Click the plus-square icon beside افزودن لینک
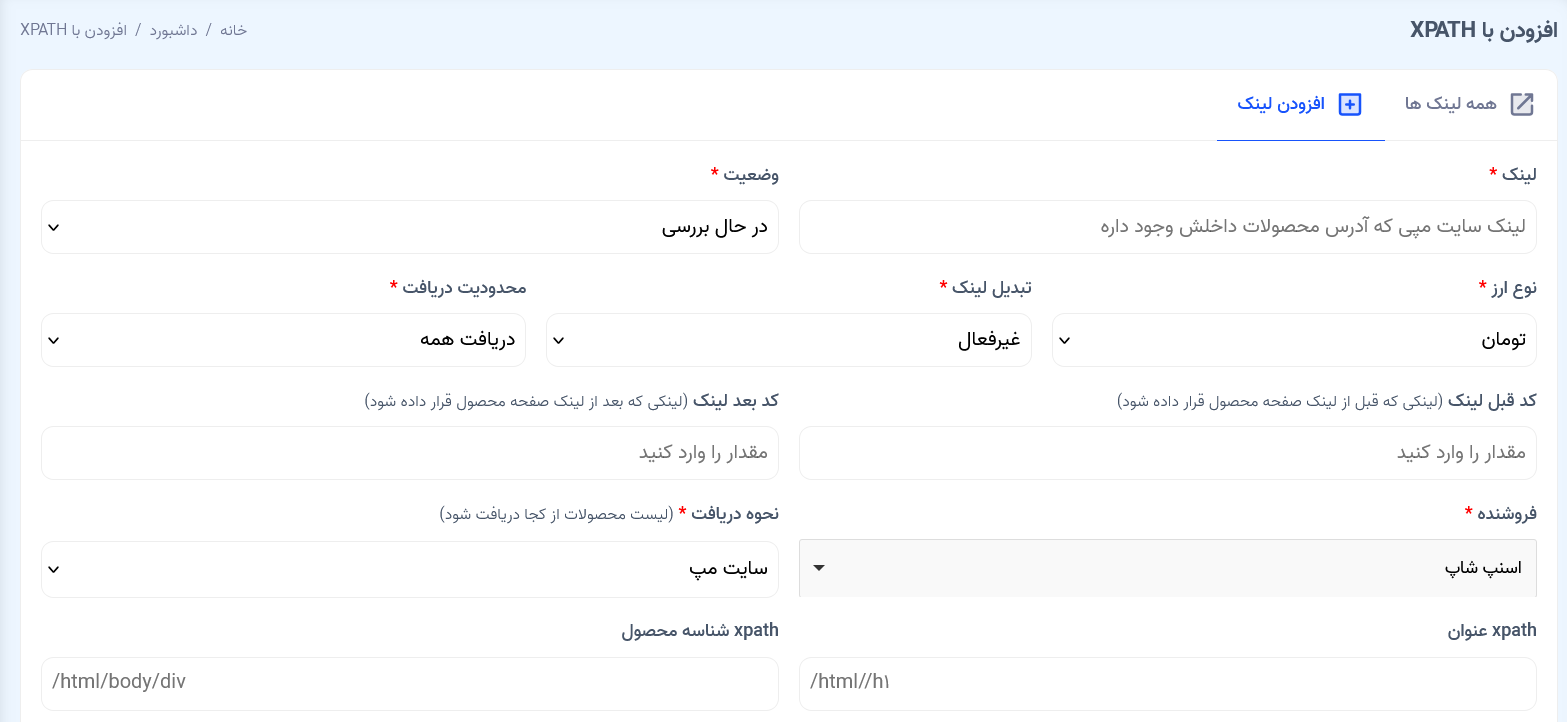Image resolution: width=1567 pixels, height=722 pixels. tap(1350, 105)
